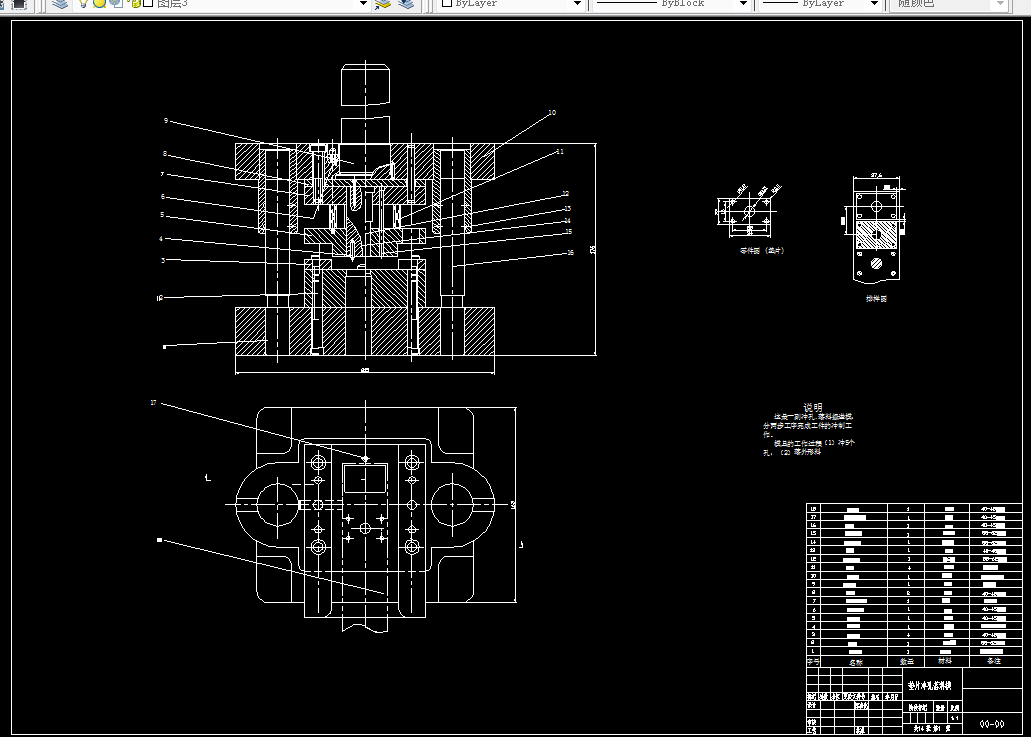
Task: Click the 图层3 layer color box
Action: pos(148,3)
